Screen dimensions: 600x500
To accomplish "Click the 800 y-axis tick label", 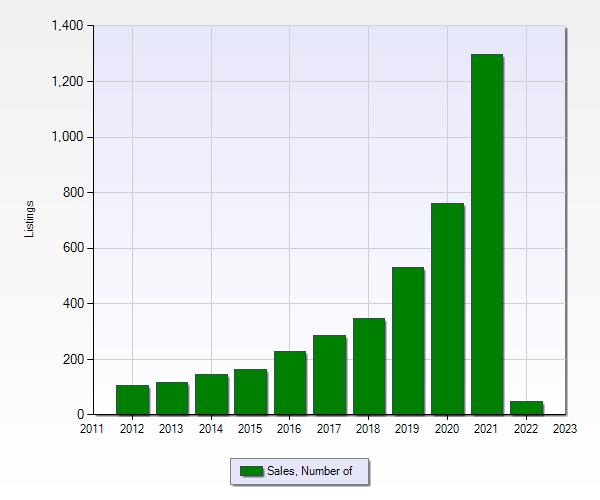I will pos(74,192).
